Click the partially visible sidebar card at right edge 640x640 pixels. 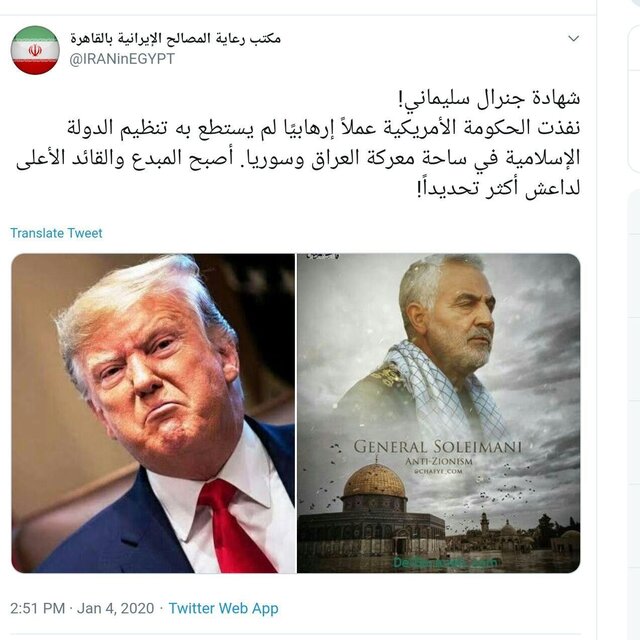[x=633, y=100]
